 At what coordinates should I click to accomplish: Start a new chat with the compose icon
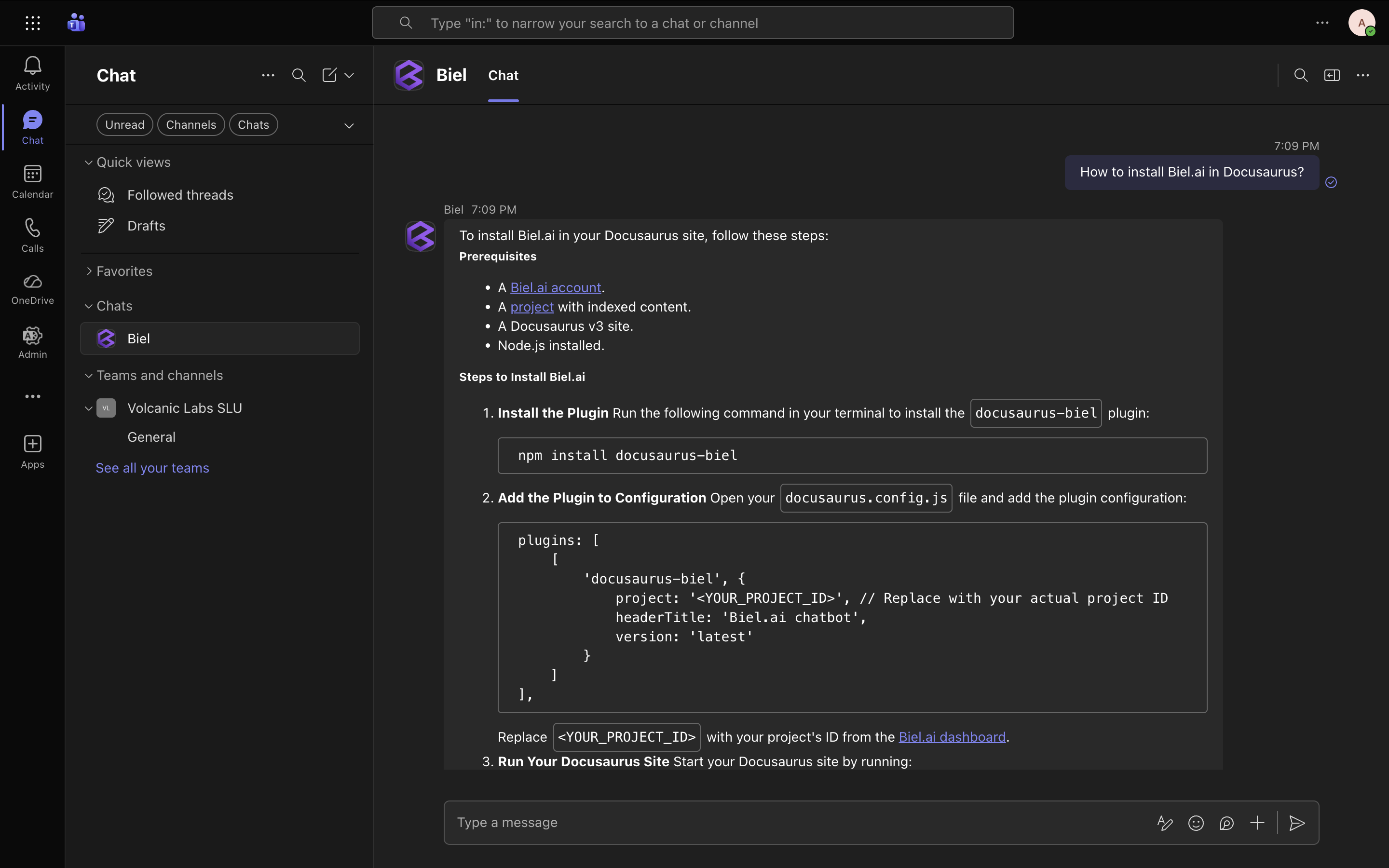tap(330, 75)
